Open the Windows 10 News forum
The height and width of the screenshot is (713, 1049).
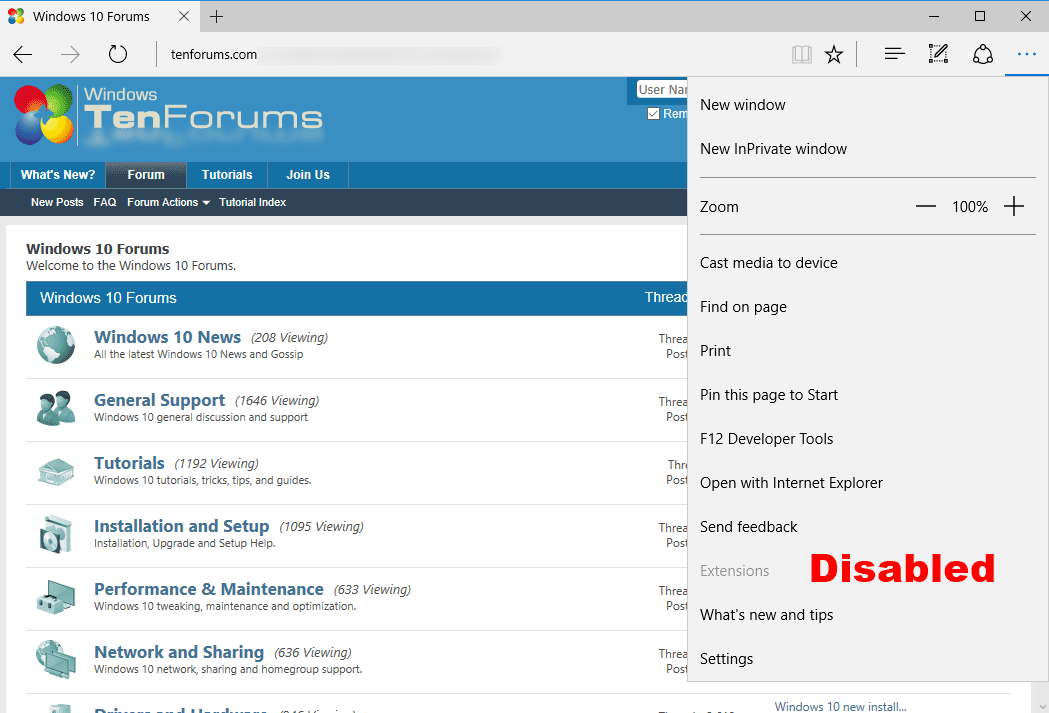167,337
